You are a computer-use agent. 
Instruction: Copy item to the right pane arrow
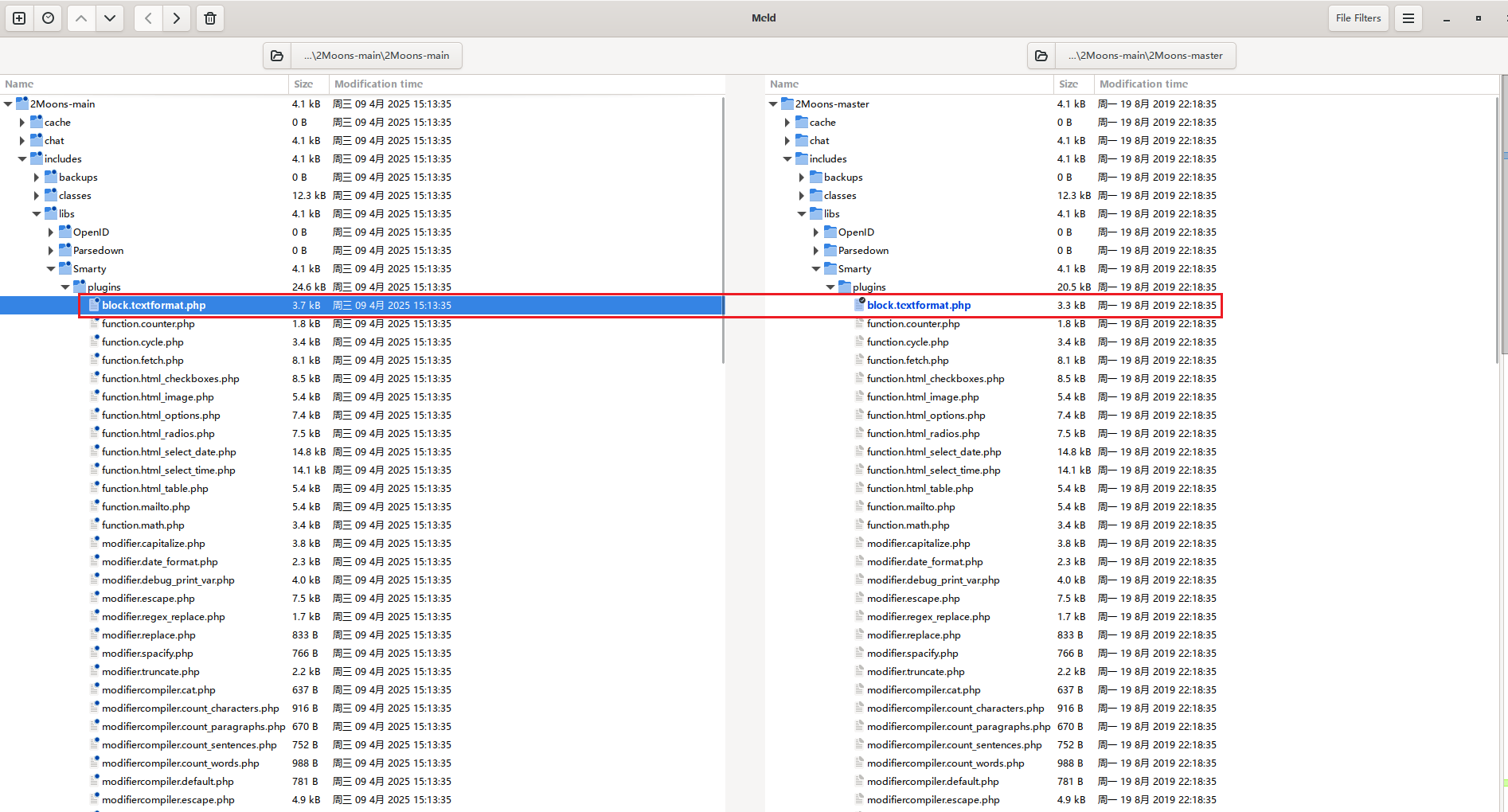pyautogui.click(x=177, y=18)
